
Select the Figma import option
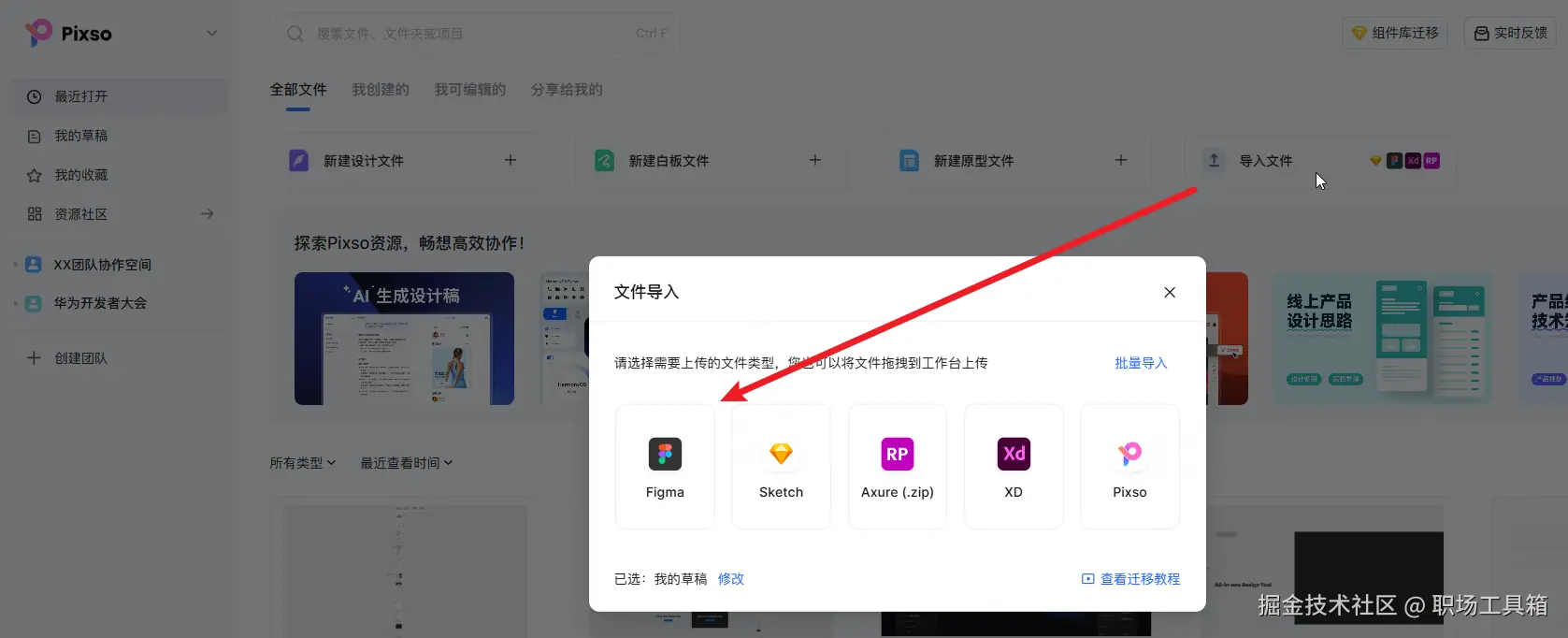coord(665,467)
